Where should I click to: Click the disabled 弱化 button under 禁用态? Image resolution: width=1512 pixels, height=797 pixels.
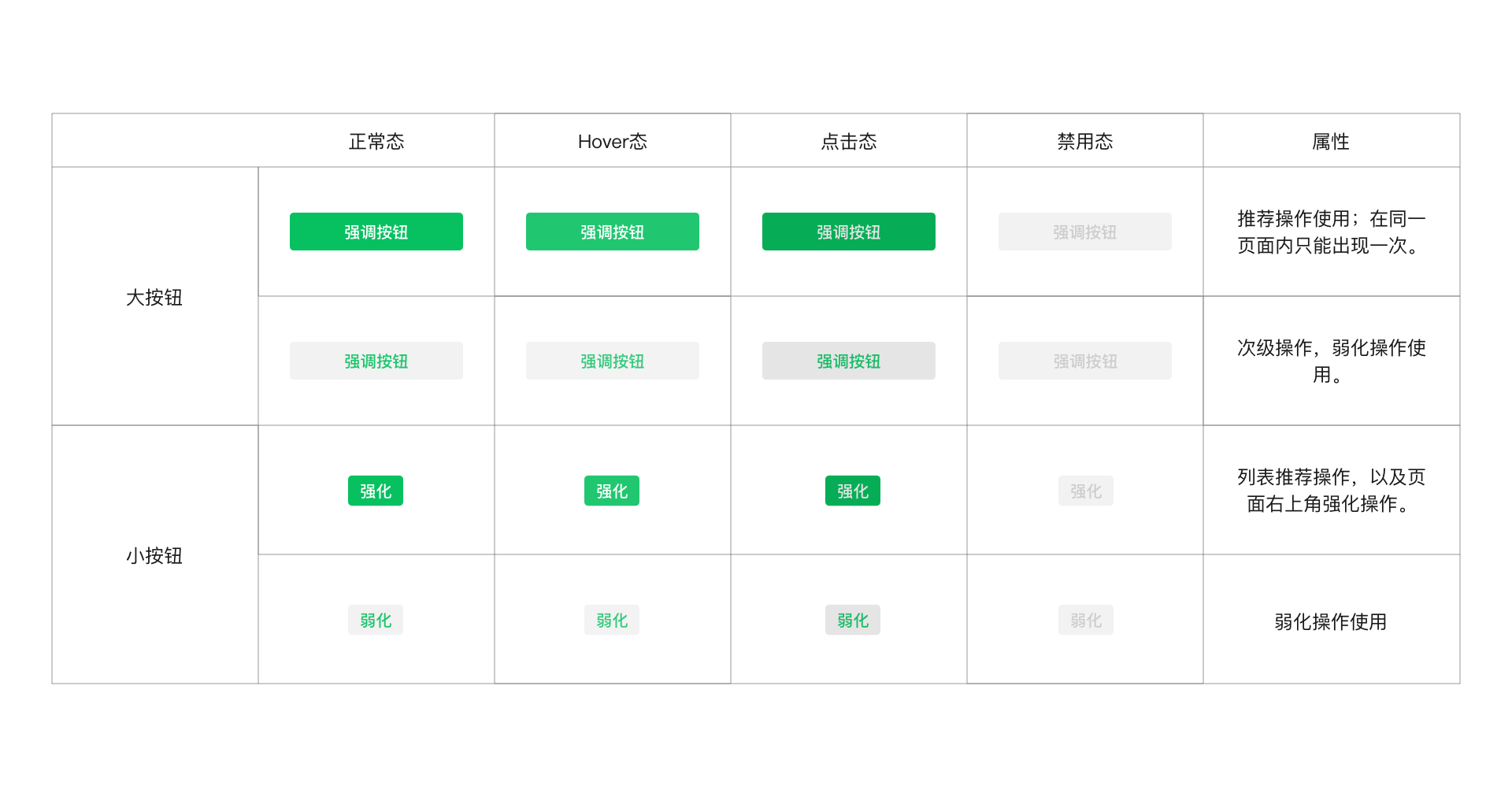click(x=1085, y=620)
